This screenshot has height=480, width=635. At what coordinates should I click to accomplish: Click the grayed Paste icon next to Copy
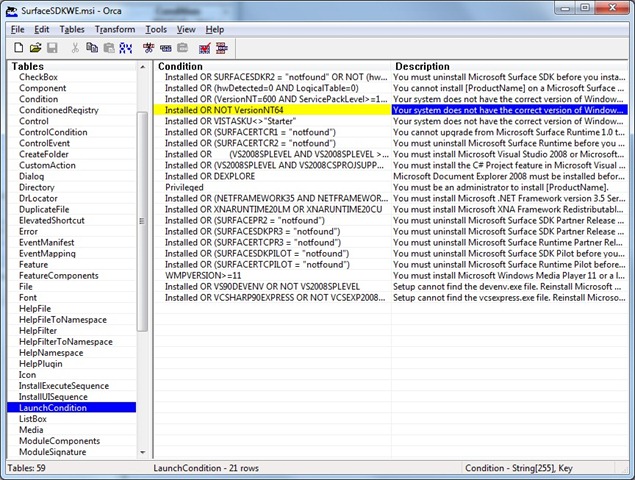109,48
